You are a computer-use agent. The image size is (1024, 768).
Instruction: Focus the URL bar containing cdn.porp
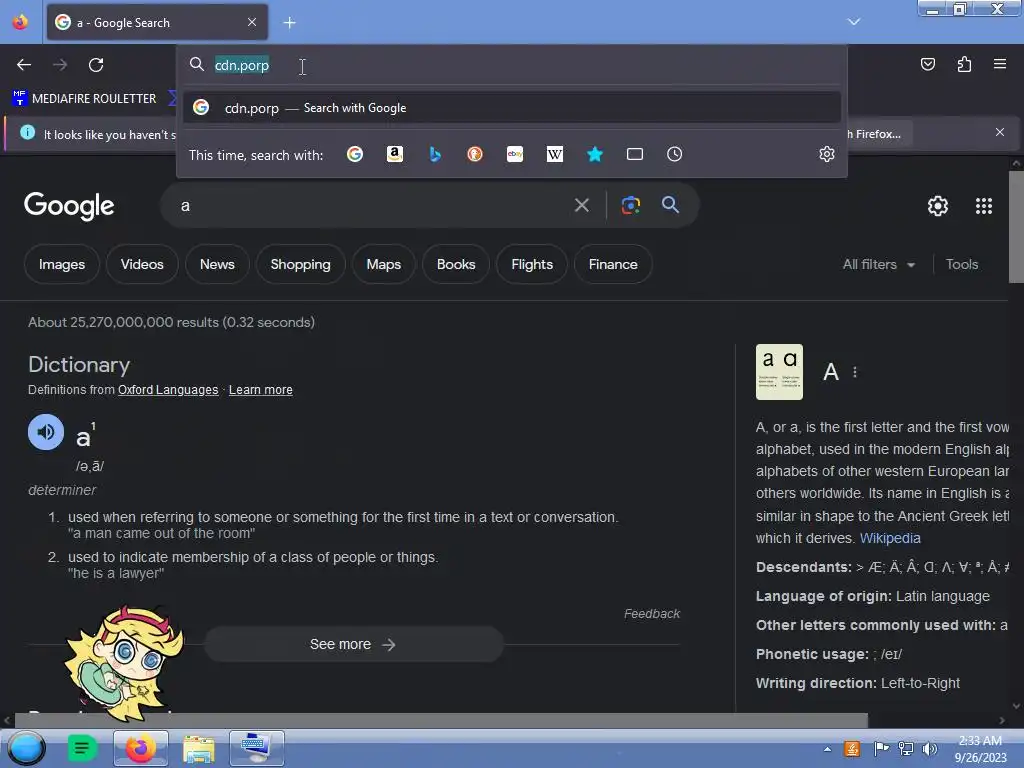click(512, 65)
